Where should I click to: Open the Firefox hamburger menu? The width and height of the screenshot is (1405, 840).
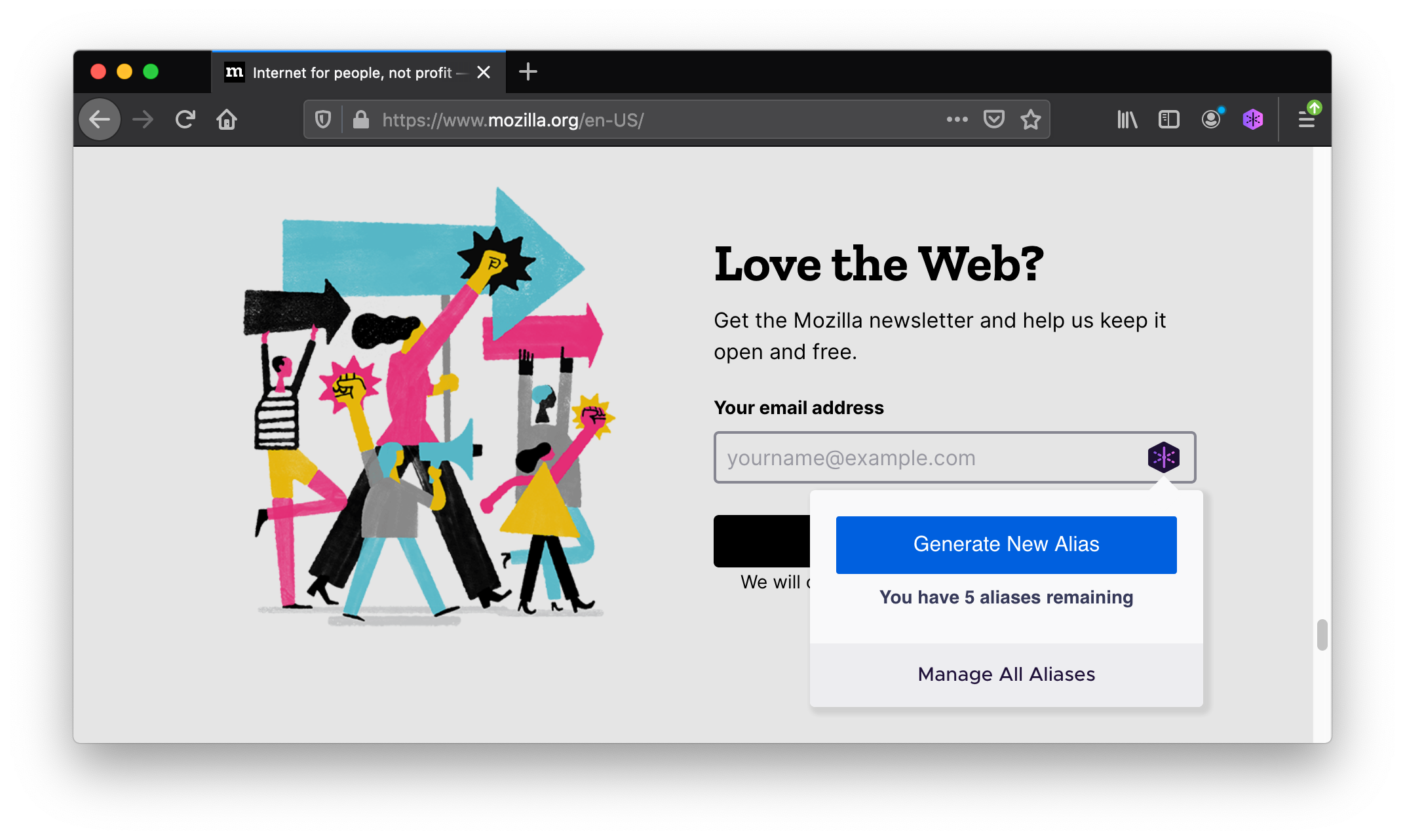[x=1307, y=119]
